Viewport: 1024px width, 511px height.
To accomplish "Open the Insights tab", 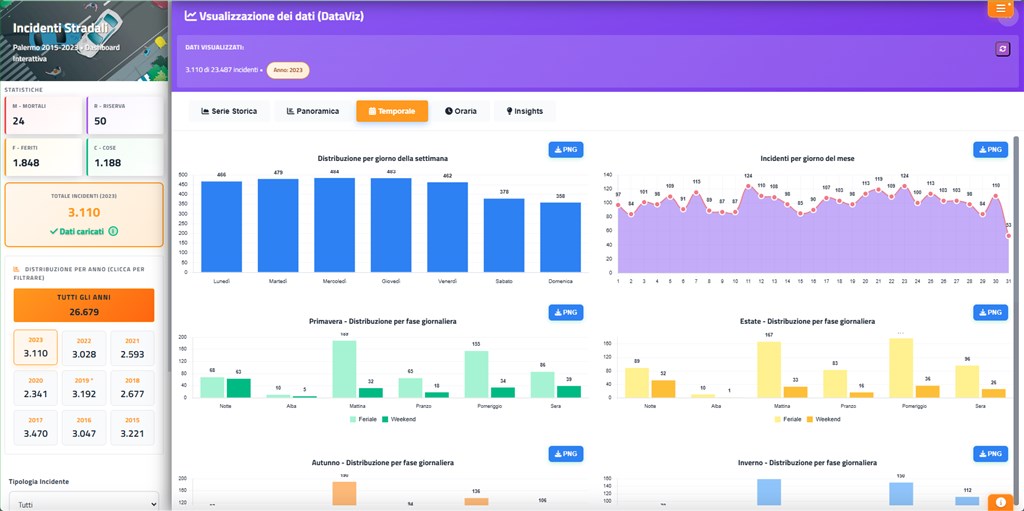I will pos(524,111).
